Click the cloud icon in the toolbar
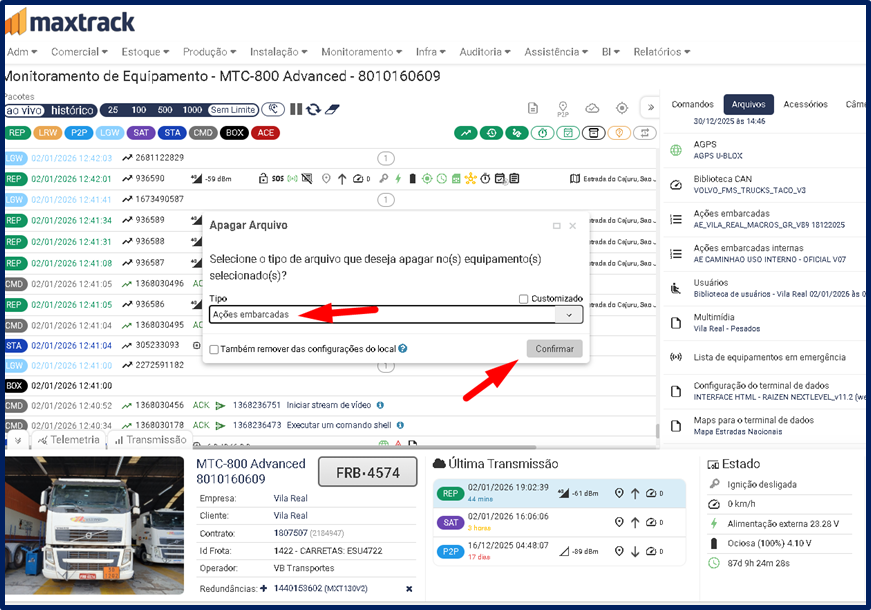 pyautogui.click(x=592, y=108)
